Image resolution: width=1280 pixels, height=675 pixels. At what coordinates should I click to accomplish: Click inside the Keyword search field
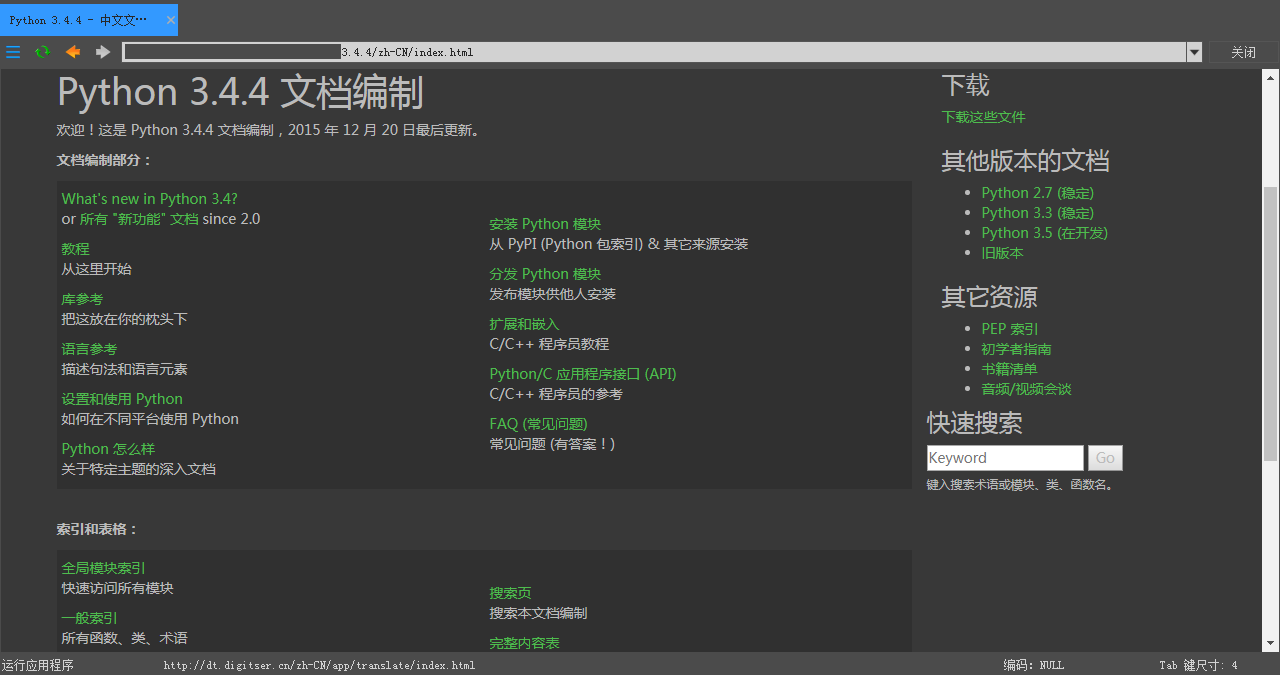point(1004,457)
